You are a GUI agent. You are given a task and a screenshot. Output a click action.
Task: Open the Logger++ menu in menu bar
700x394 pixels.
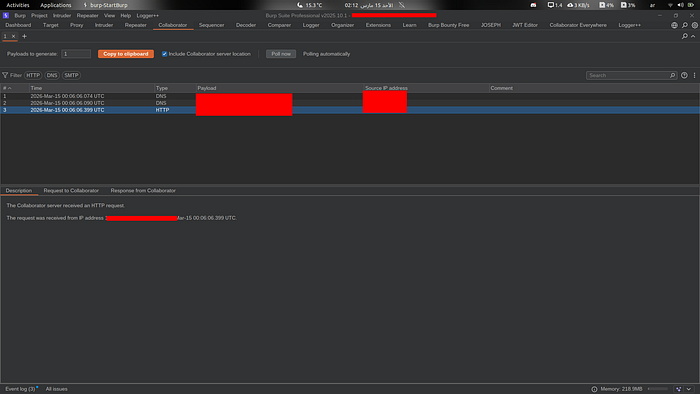(x=147, y=16)
